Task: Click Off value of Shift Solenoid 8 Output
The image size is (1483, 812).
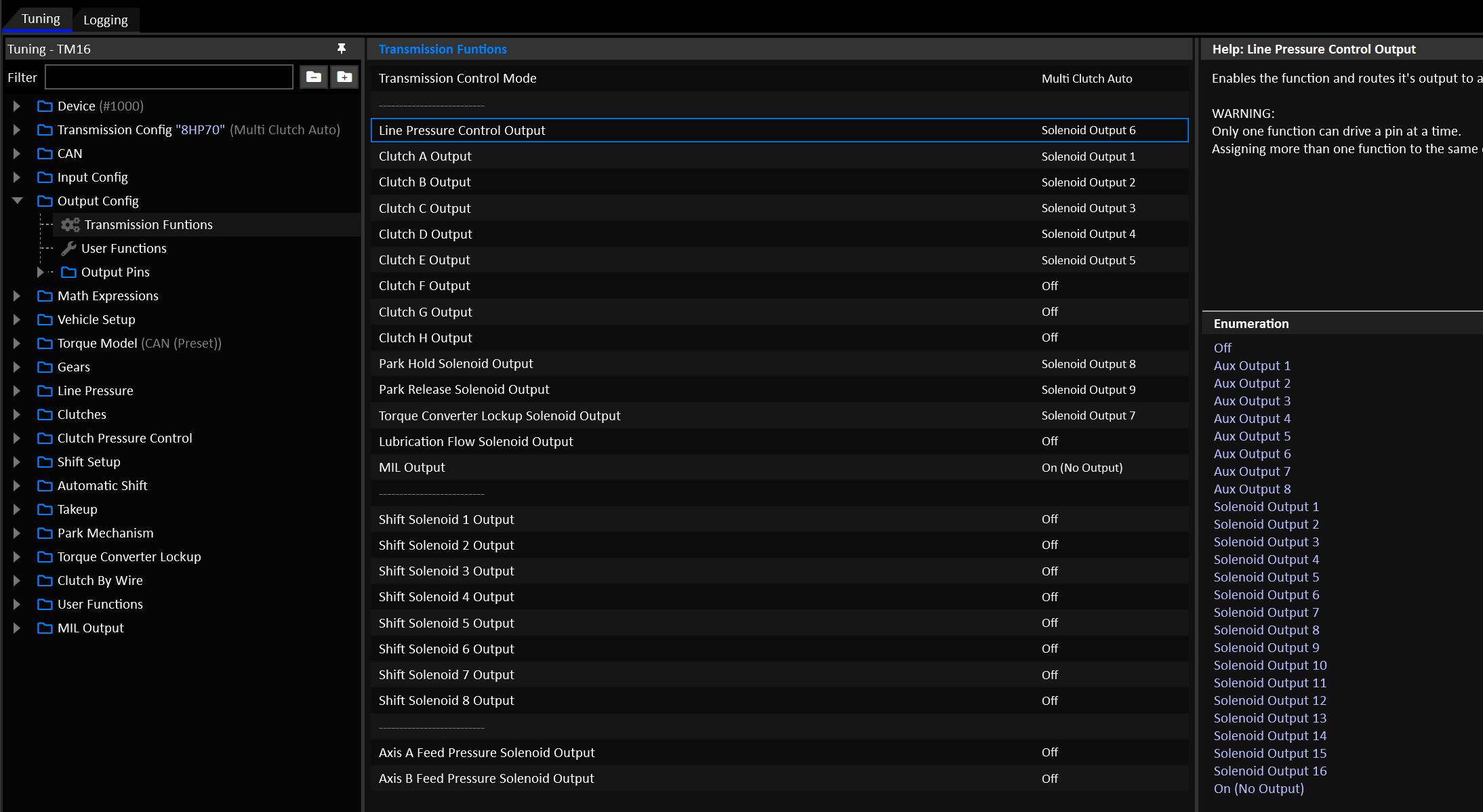Action: coord(1049,701)
